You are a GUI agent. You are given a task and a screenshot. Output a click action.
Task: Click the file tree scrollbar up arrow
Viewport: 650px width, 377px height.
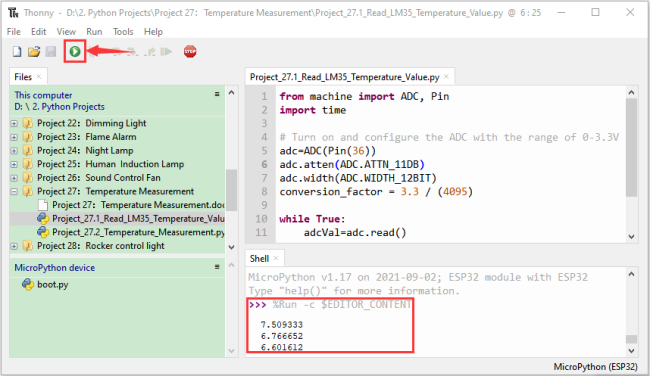[x=231, y=93]
